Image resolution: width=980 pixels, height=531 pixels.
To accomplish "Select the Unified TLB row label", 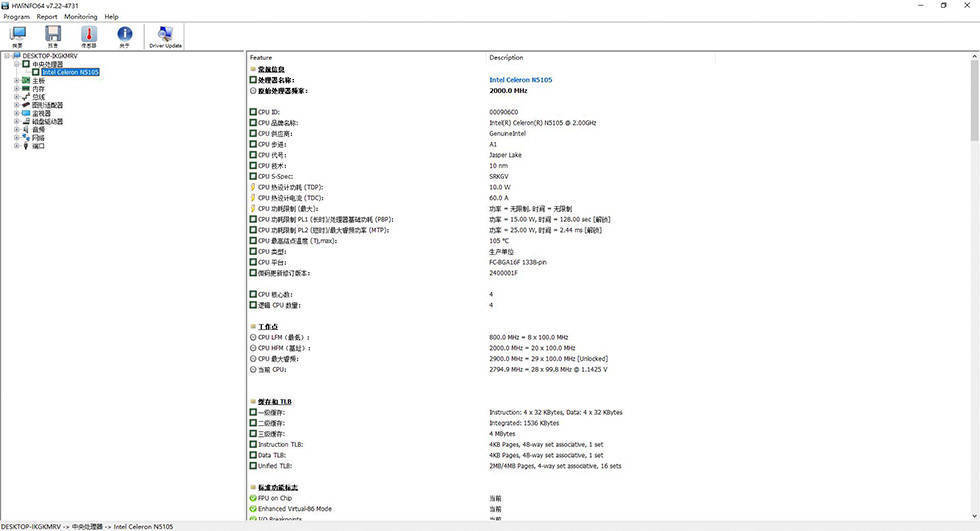I will [x=275, y=466].
